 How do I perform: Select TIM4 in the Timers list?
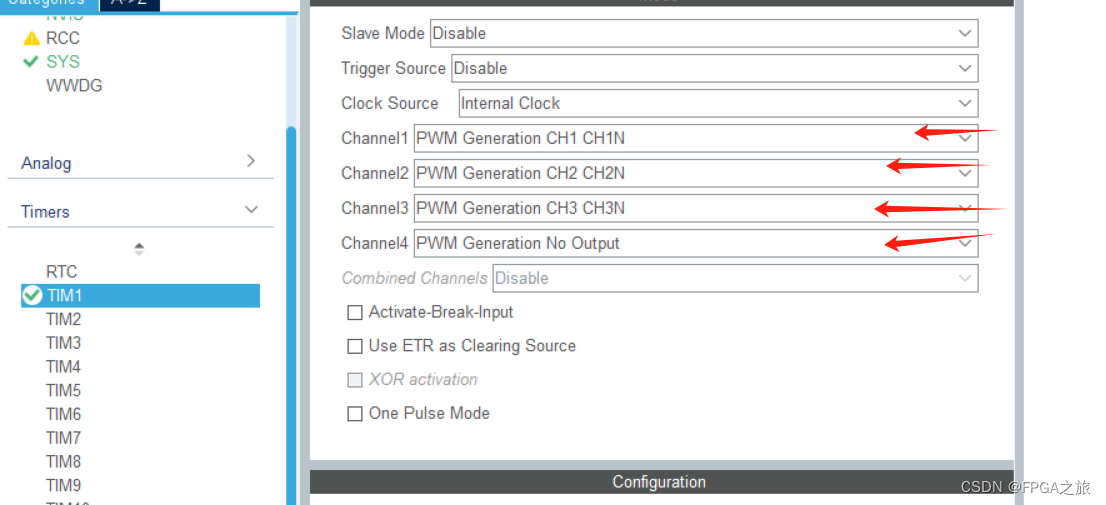tap(63, 367)
